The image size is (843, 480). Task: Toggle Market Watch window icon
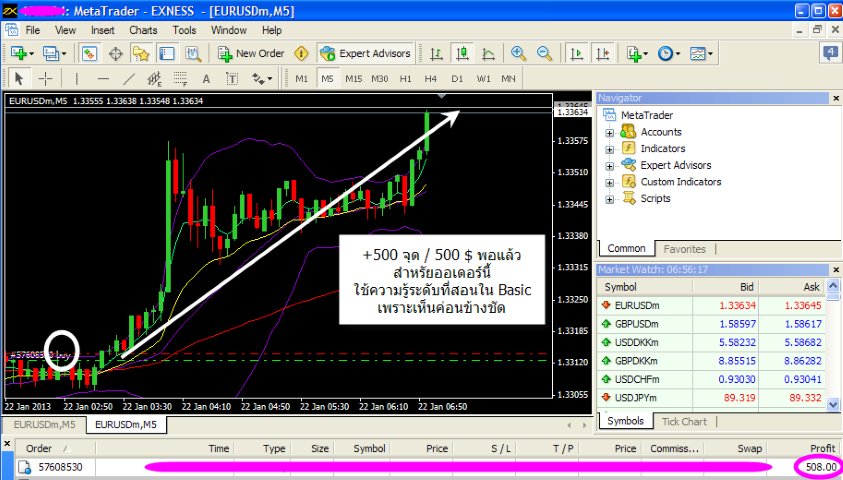click(x=89, y=53)
